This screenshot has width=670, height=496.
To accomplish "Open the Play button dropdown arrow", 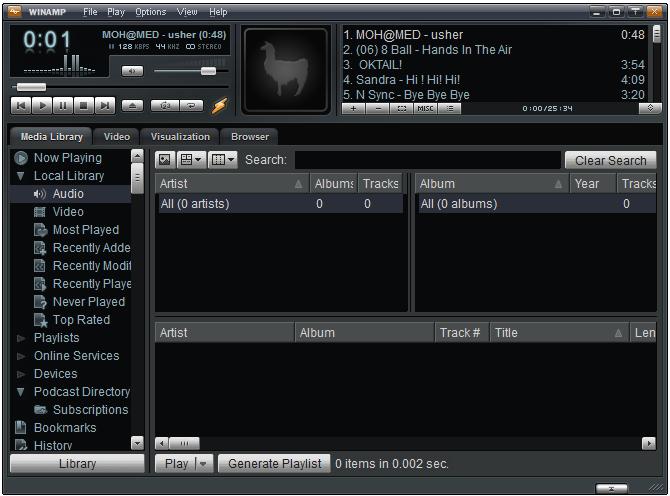I will (203, 464).
